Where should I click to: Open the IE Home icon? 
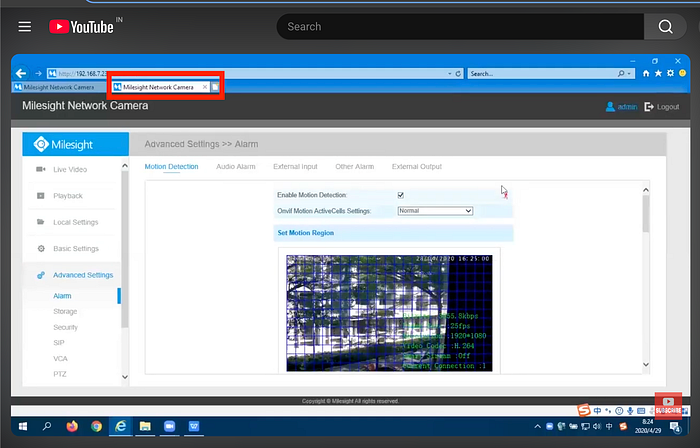(646, 73)
